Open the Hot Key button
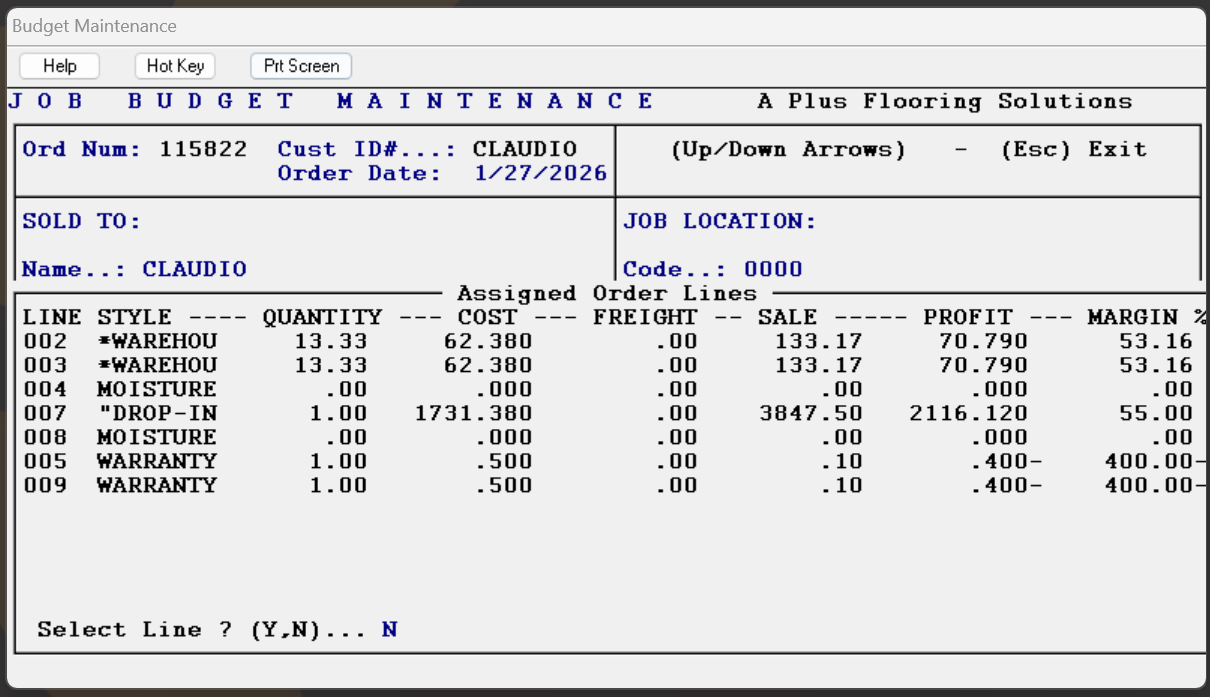The height and width of the screenshot is (697, 1210). (175, 66)
